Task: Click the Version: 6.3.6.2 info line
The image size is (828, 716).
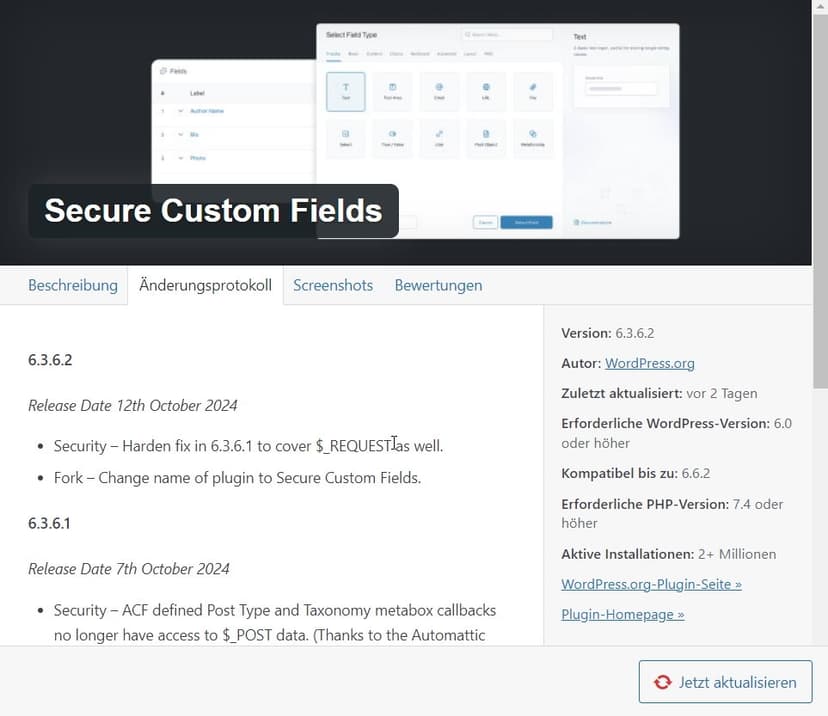Action: pos(608,333)
